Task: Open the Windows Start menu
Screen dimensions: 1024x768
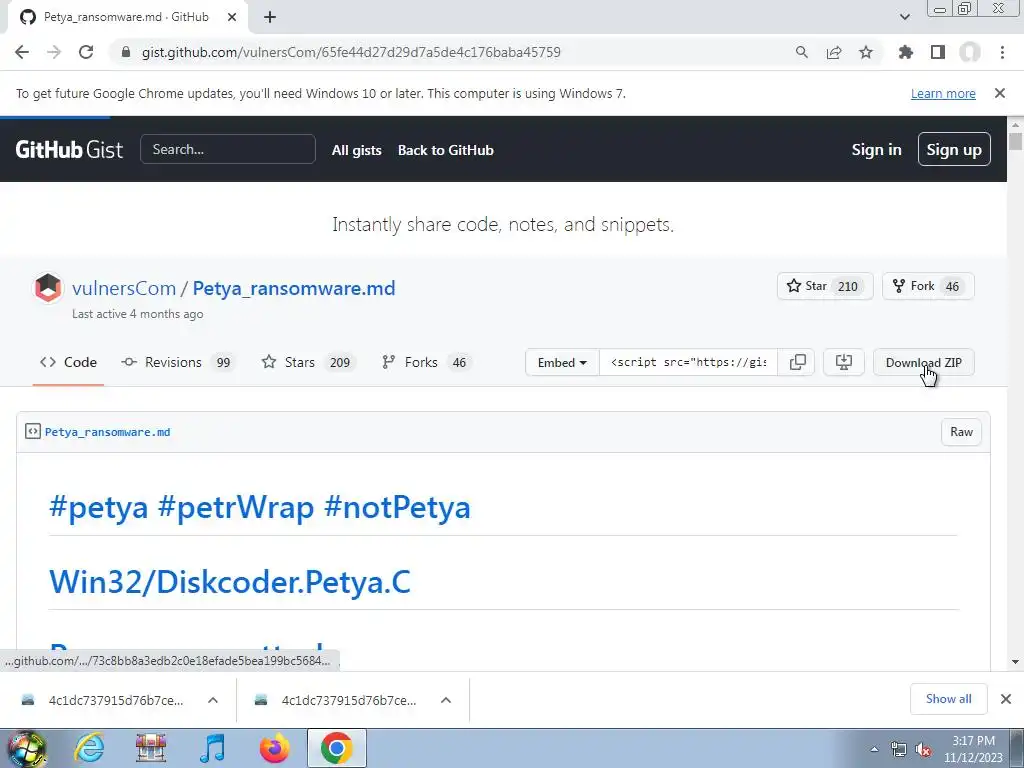Action: [26, 748]
